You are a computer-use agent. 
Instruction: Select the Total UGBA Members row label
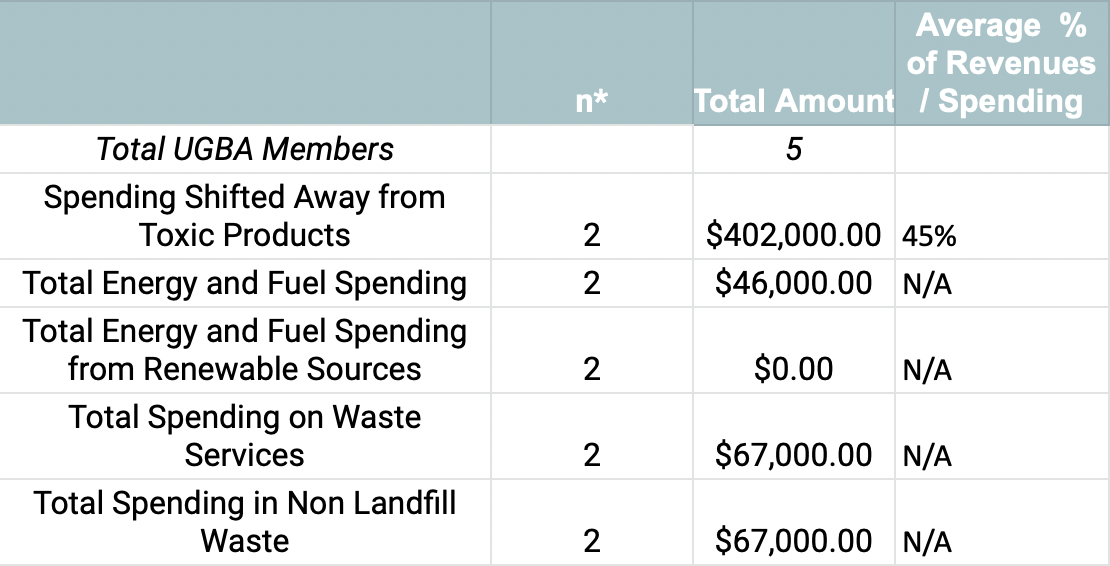coord(245,149)
